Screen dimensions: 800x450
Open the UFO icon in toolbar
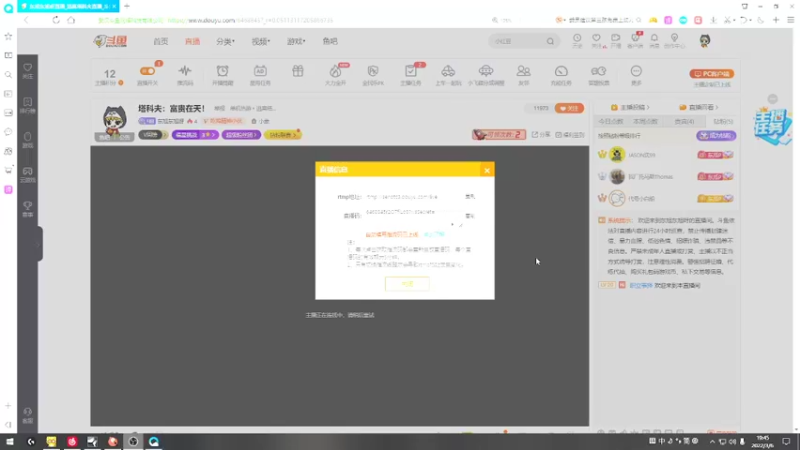tap(486, 74)
